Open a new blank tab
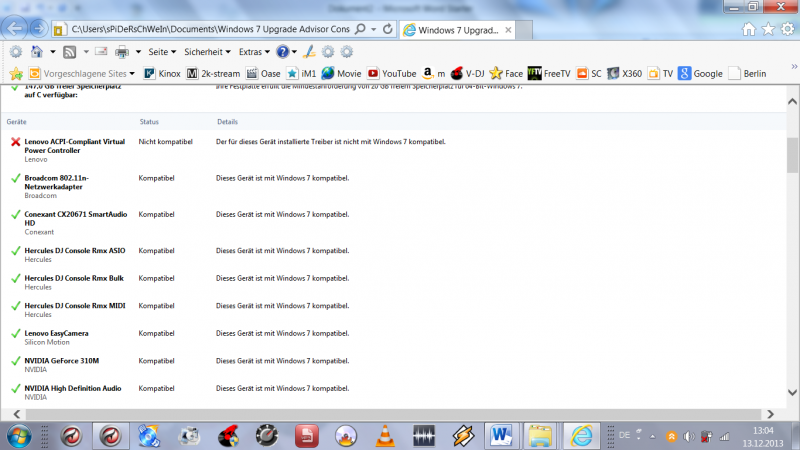 click(x=524, y=30)
